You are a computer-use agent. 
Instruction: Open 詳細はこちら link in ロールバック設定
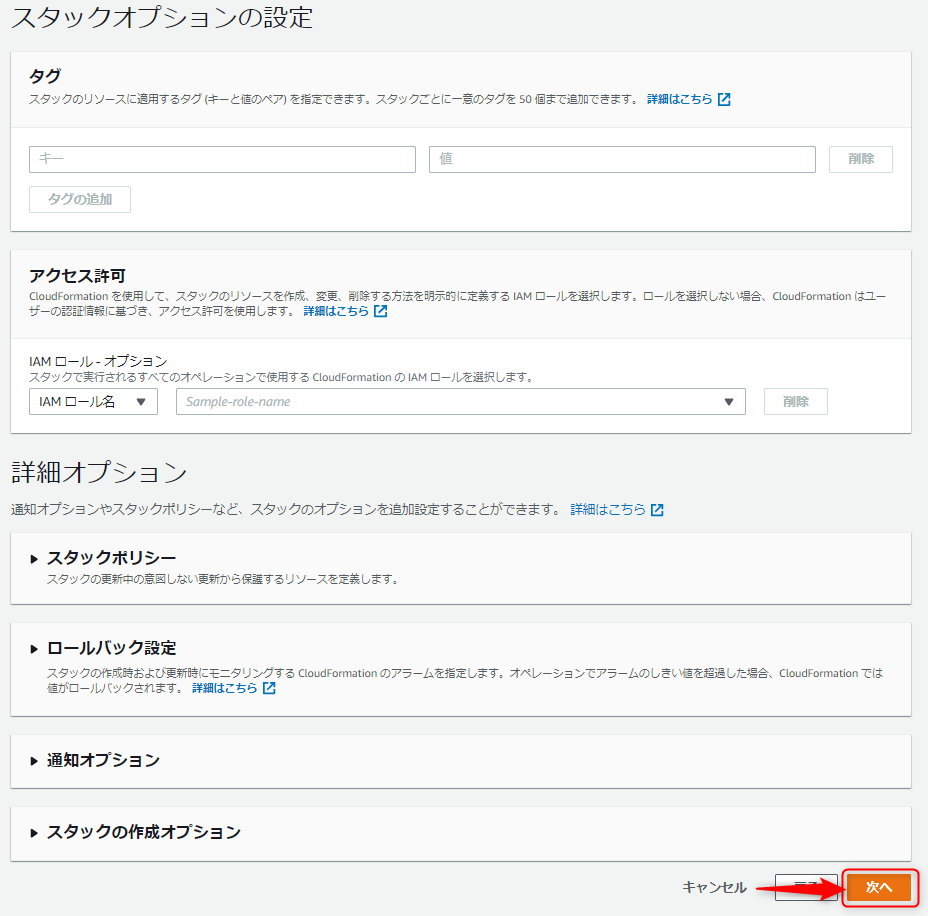(x=225, y=688)
